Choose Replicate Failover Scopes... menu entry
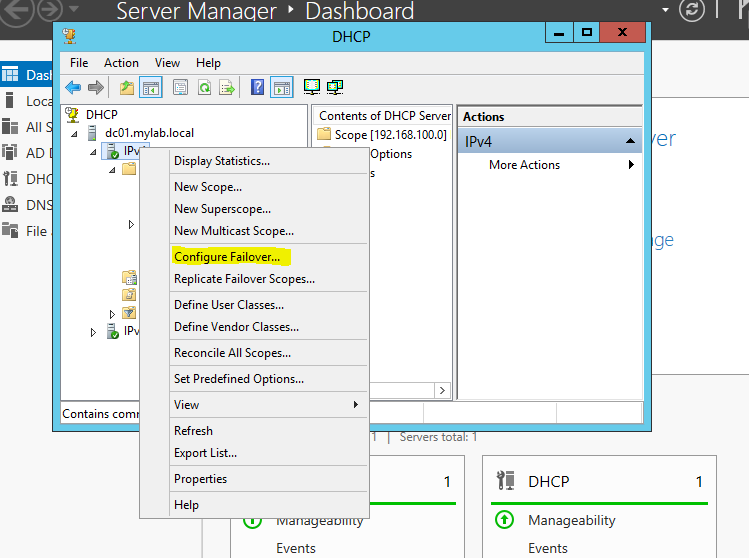 coord(268,279)
